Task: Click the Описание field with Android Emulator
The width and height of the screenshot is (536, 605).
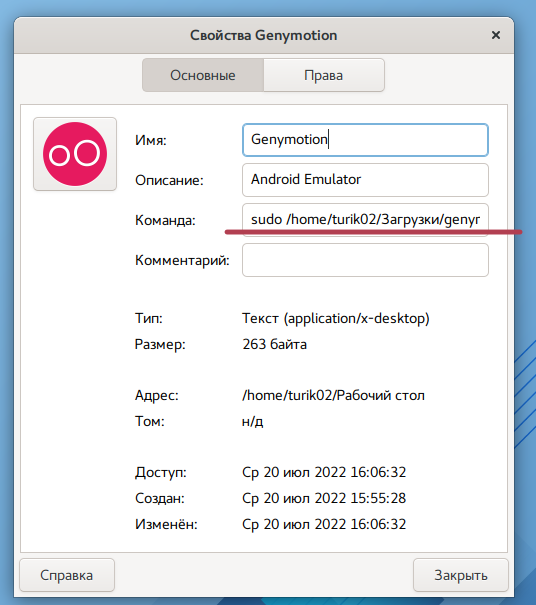Action: pyautogui.click(x=365, y=180)
